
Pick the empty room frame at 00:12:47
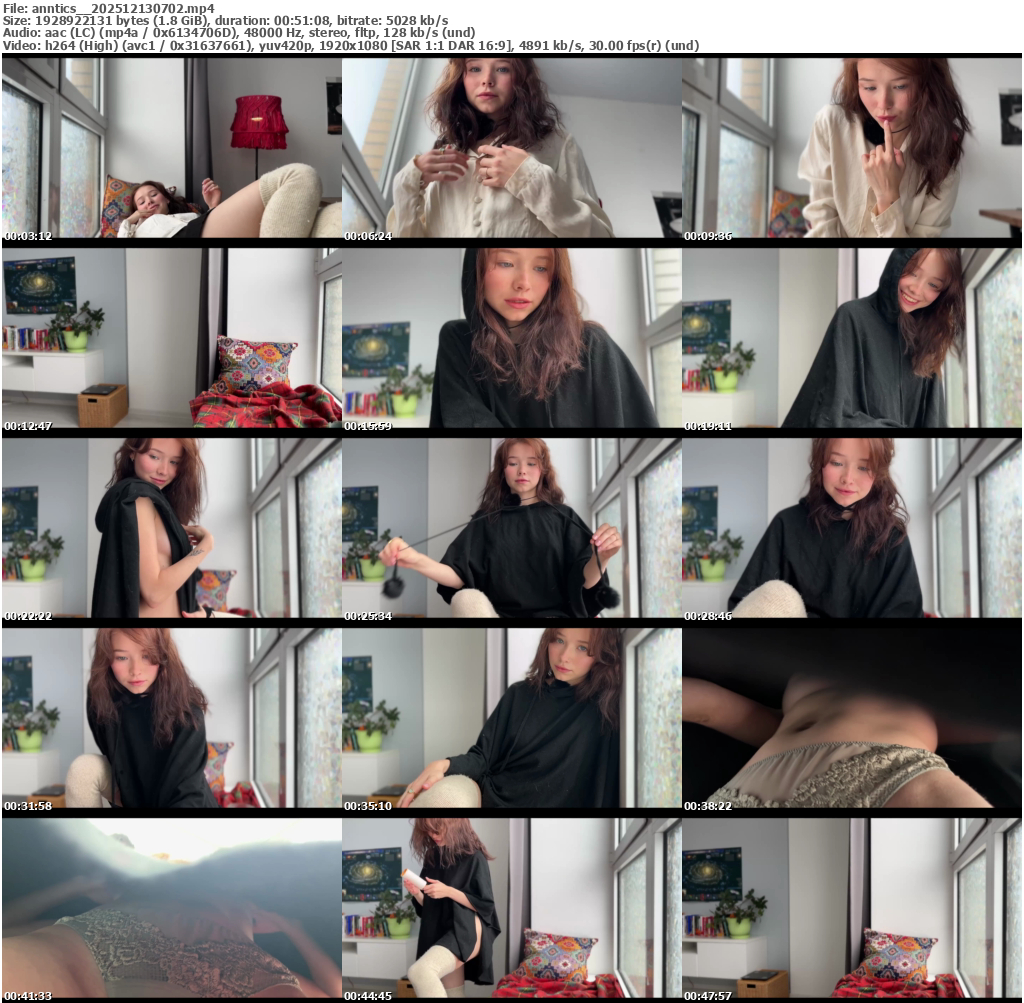[x=172, y=338]
